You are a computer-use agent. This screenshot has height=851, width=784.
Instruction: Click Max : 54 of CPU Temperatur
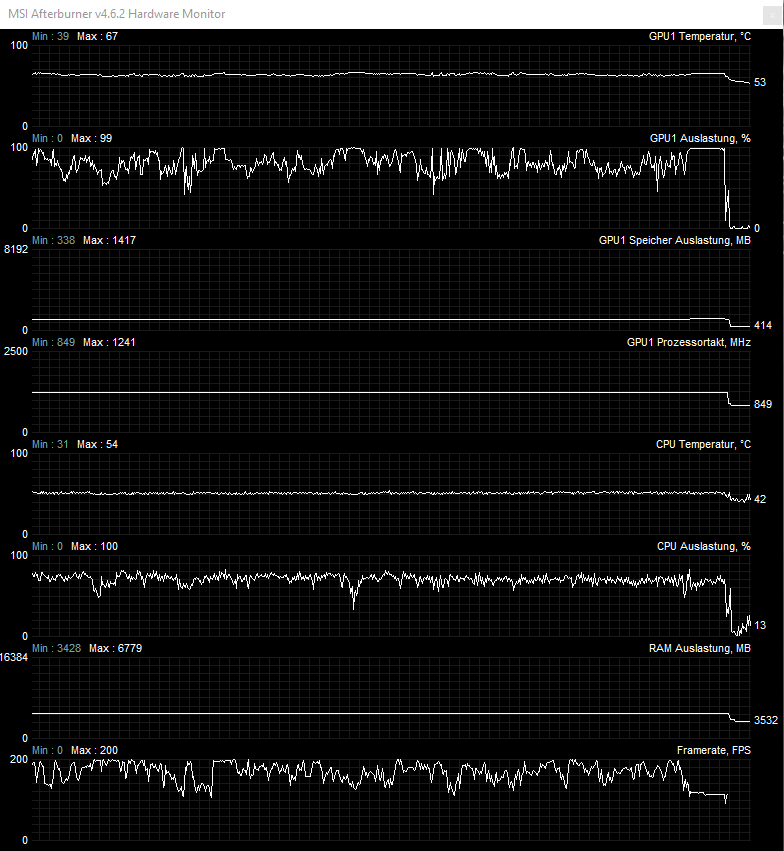97,444
